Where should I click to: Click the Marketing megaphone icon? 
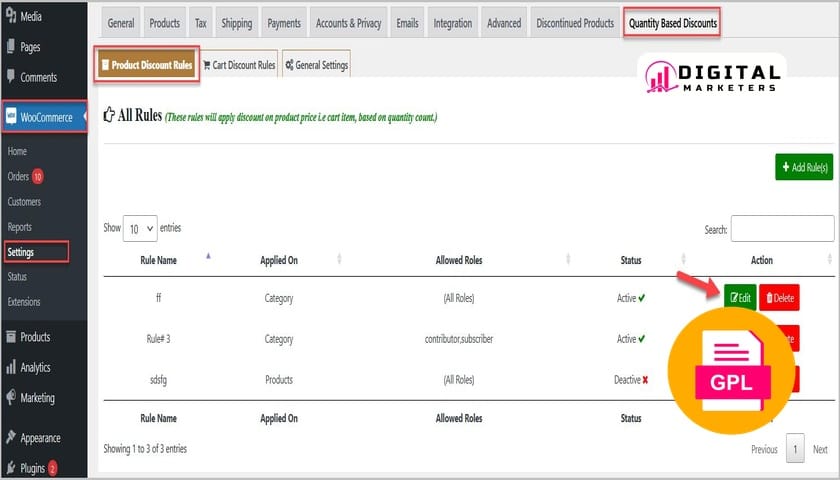point(10,397)
